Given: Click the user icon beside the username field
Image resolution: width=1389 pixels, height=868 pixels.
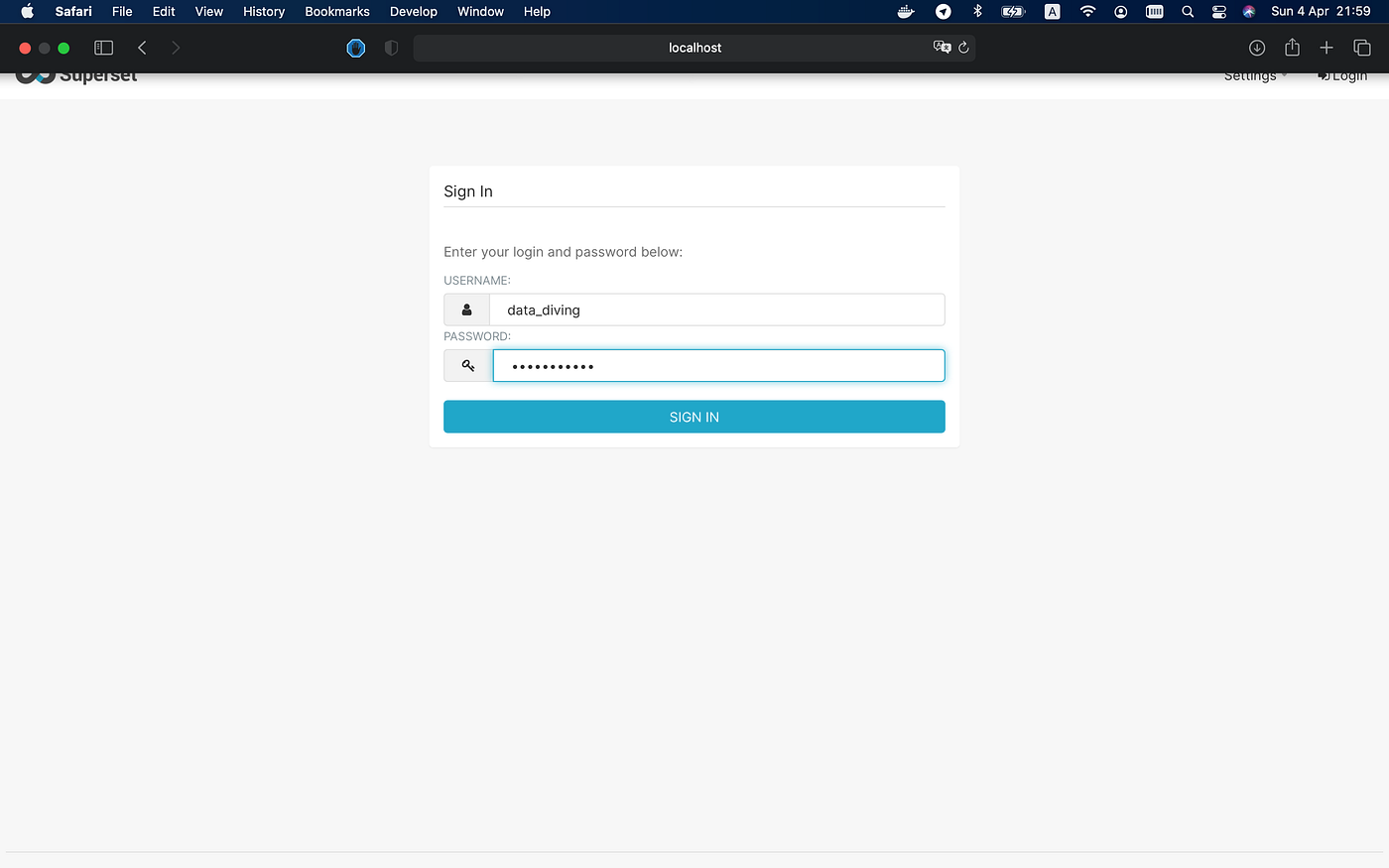Looking at the screenshot, I should [x=465, y=309].
